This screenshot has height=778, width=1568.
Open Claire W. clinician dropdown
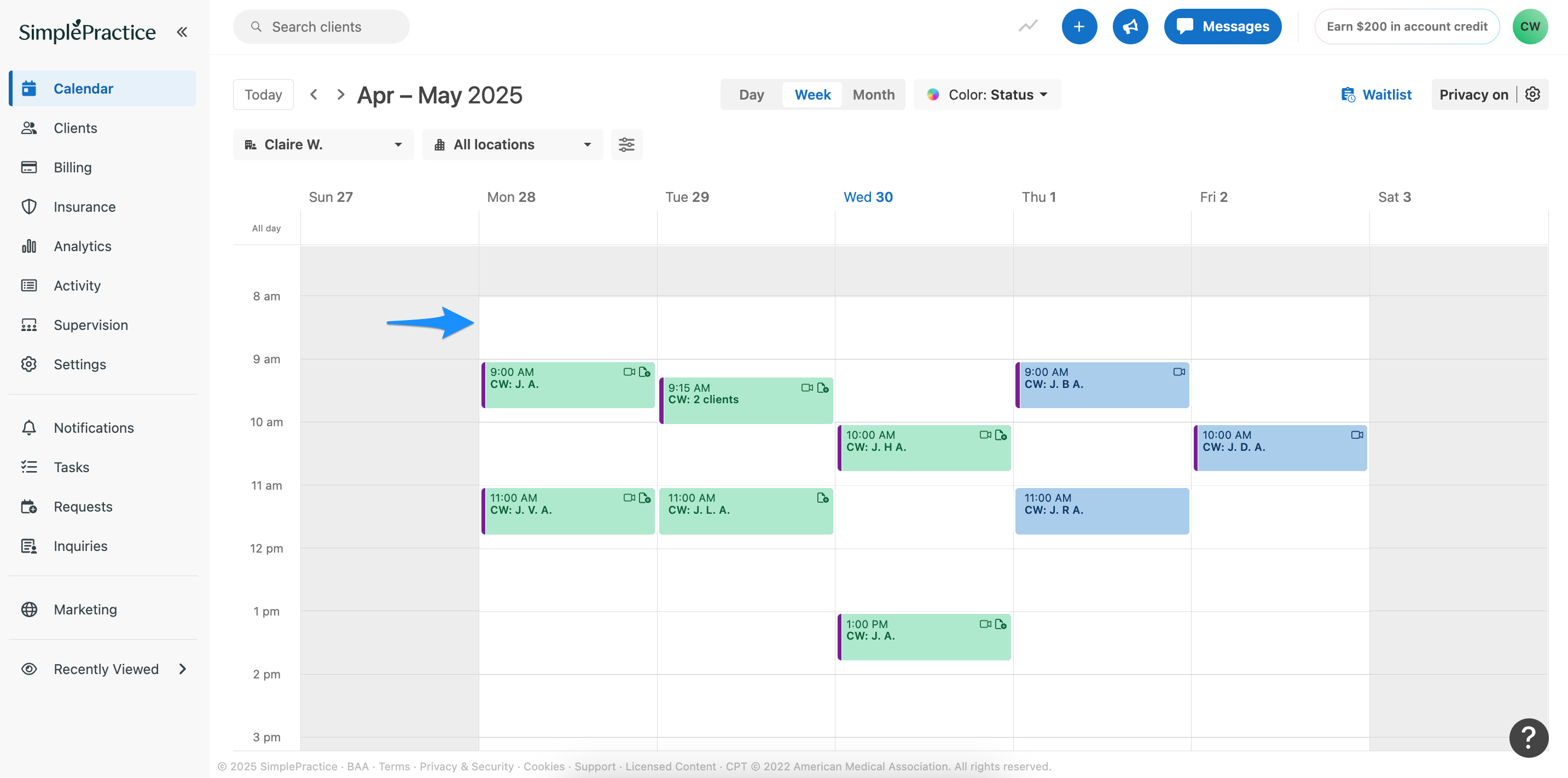coord(323,145)
